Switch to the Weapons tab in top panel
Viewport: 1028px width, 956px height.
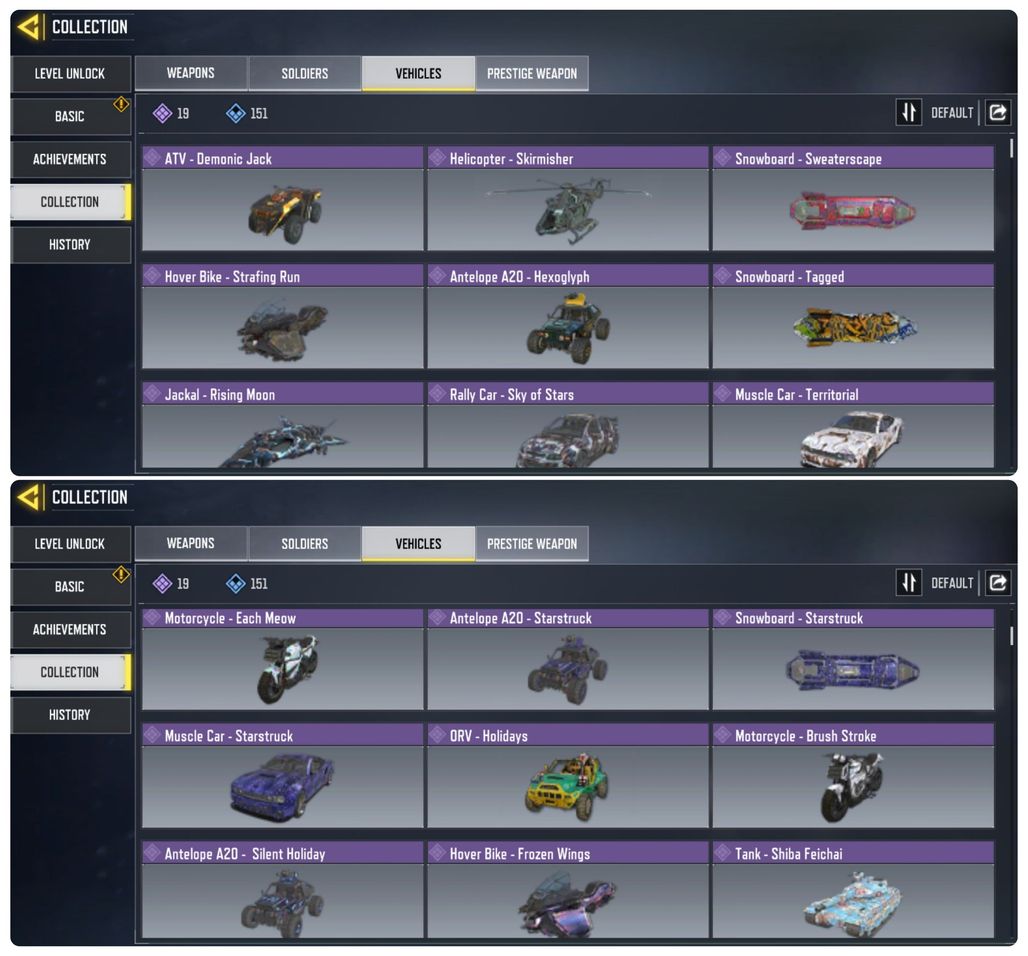[191, 73]
